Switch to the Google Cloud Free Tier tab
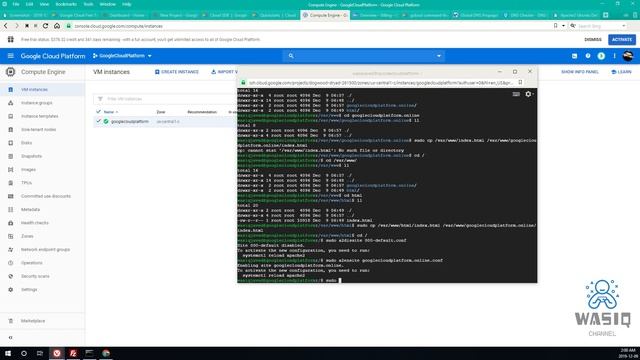The height and width of the screenshot is (360, 640). pyautogui.click(x=75, y=15)
